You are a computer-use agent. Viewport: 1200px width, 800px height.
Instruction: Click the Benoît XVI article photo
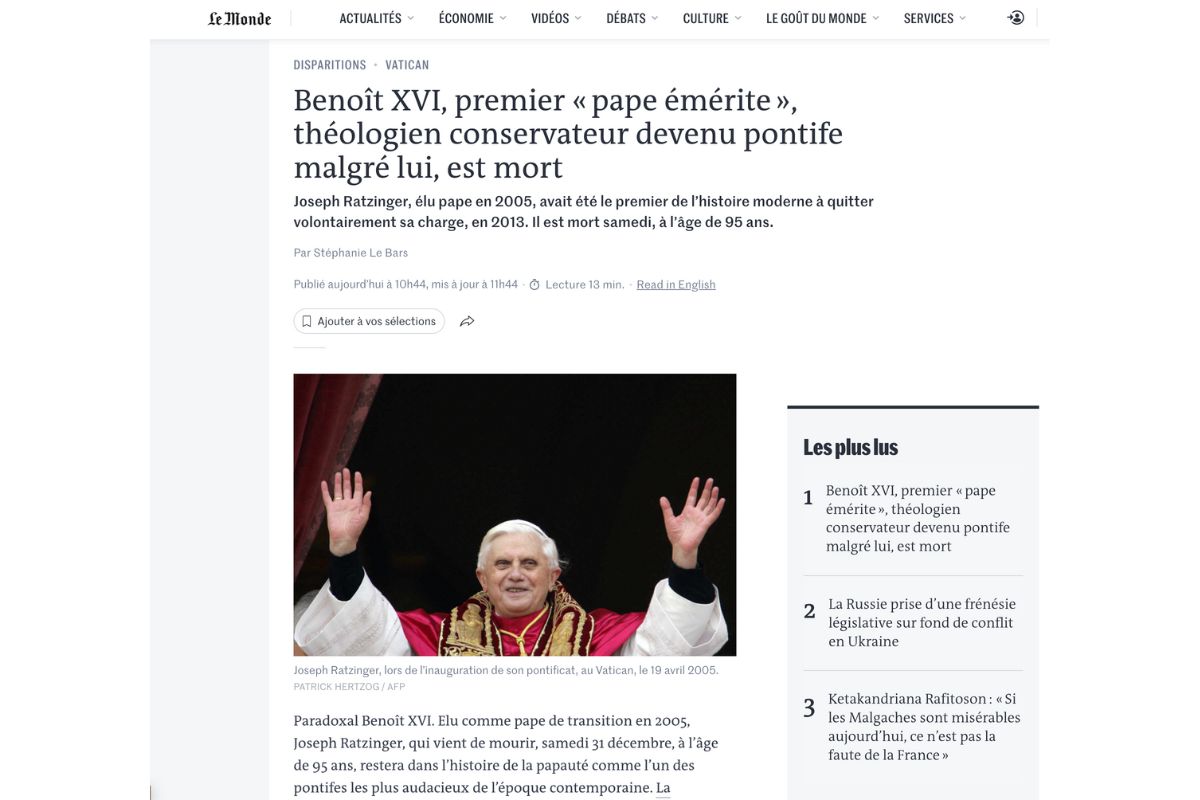click(x=515, y=515)
